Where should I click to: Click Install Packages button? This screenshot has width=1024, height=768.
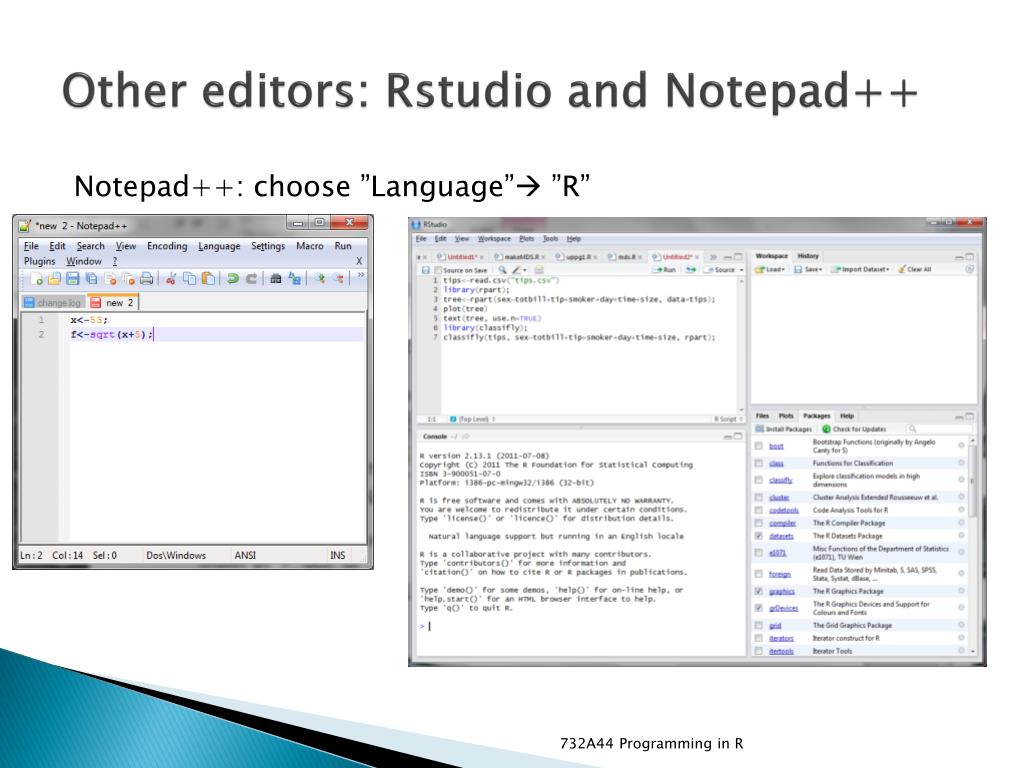coord(784,429)
